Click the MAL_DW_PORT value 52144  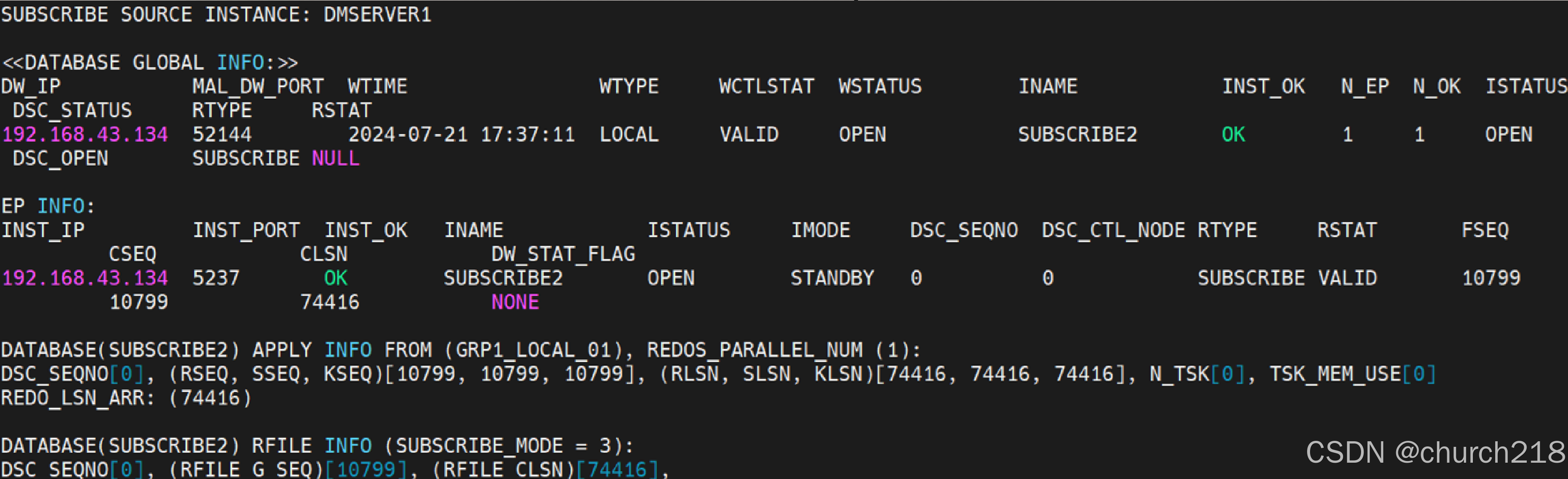click(221, 135)
